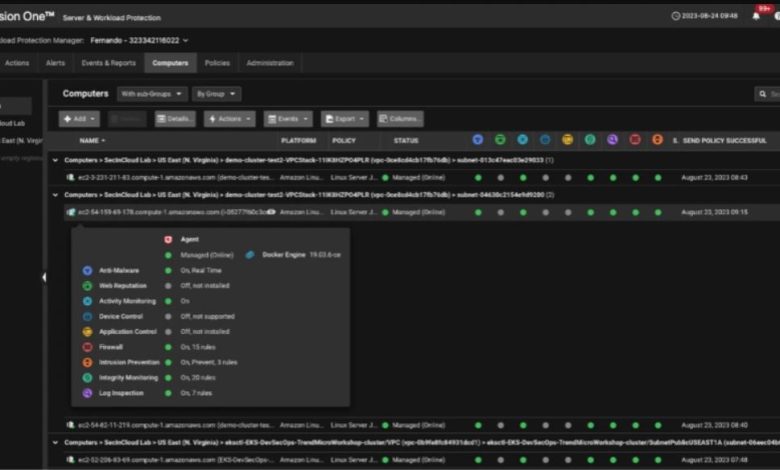Click the Firewall column header icon
This screenshot has height=470, width=780.
(x=635, y=140)
